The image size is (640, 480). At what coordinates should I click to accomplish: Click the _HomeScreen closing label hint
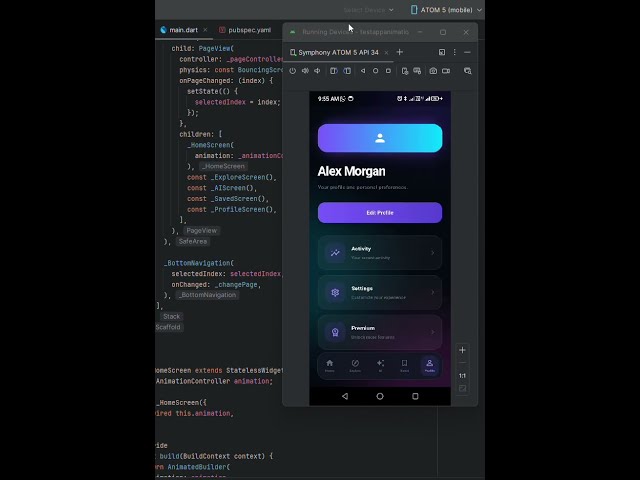pyautogui.click(x=223, y=166)
